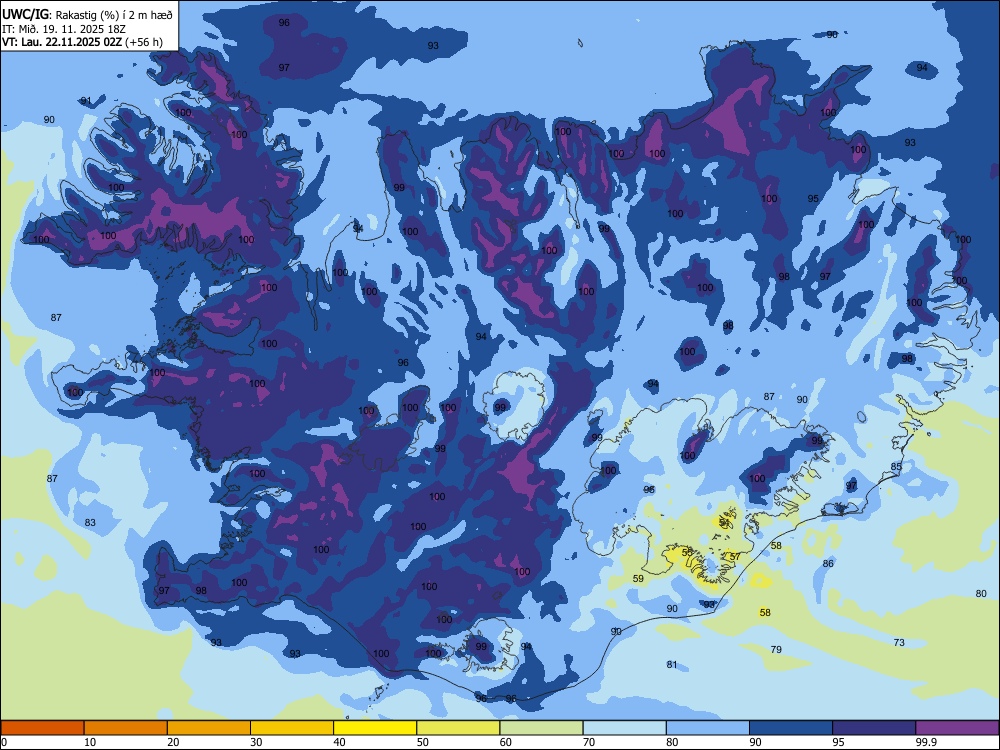This screenshot has height=750, width=1000.
Task: Select the 20–30 amber legend swatch
Action: coord(209,728)
